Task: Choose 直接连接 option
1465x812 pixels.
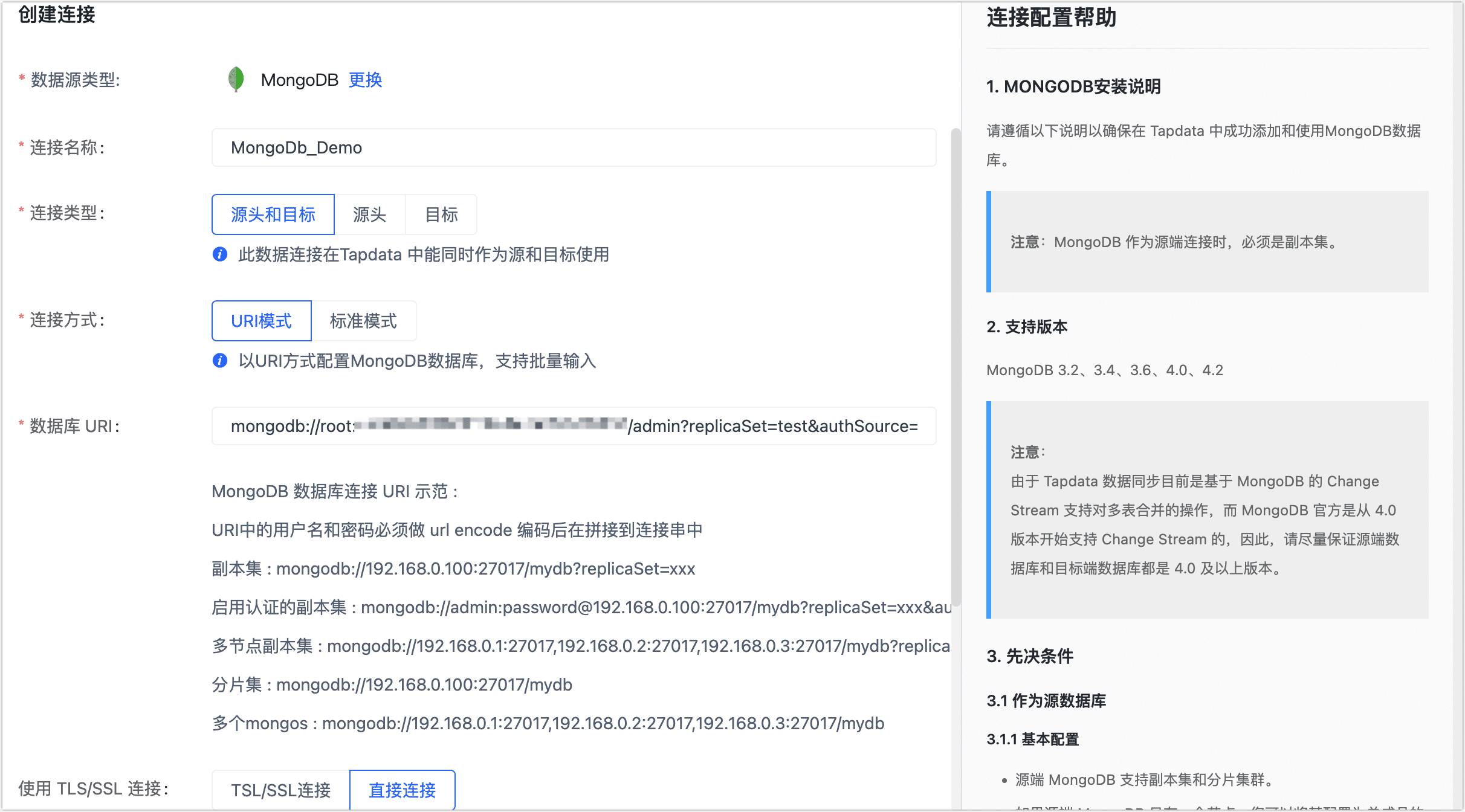Action: 402,789
